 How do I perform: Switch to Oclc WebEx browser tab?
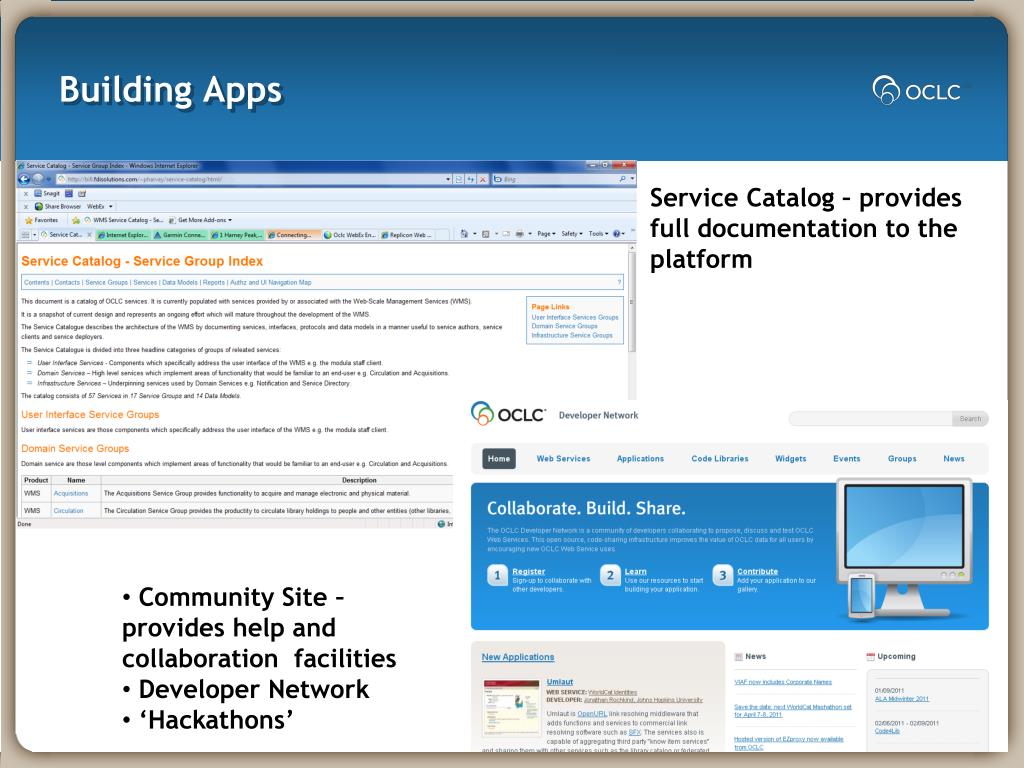[x=349, y=234]
